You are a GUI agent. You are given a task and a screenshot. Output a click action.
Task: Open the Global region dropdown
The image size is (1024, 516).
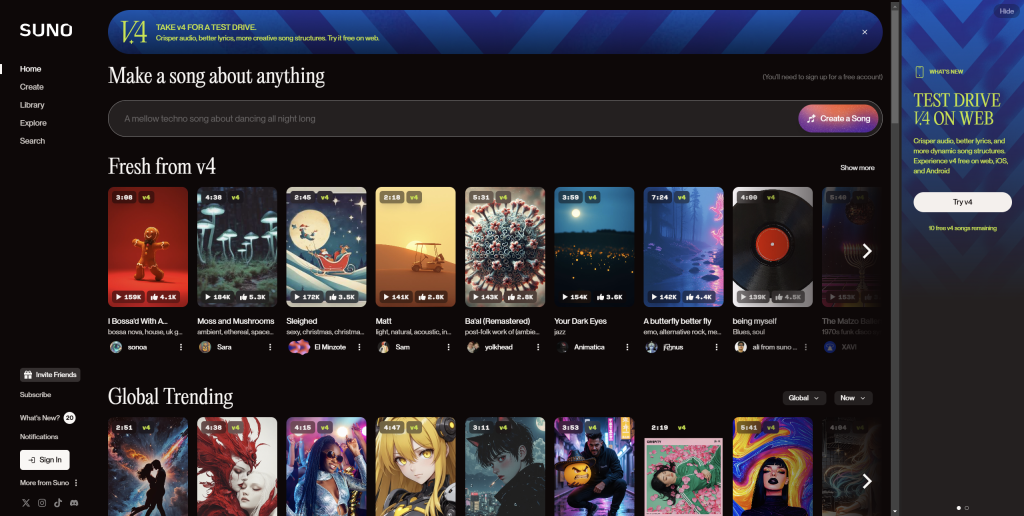pyautogui.click(x=804, y=398)
